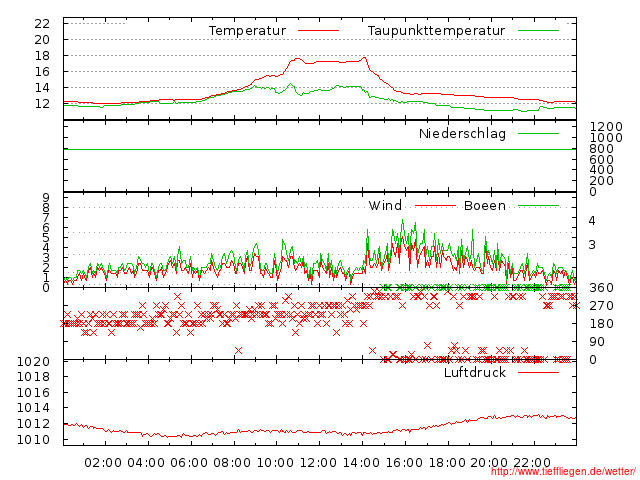Click the red Temperatur legend line
Screen dimensions: 640x480
[318, 31]
